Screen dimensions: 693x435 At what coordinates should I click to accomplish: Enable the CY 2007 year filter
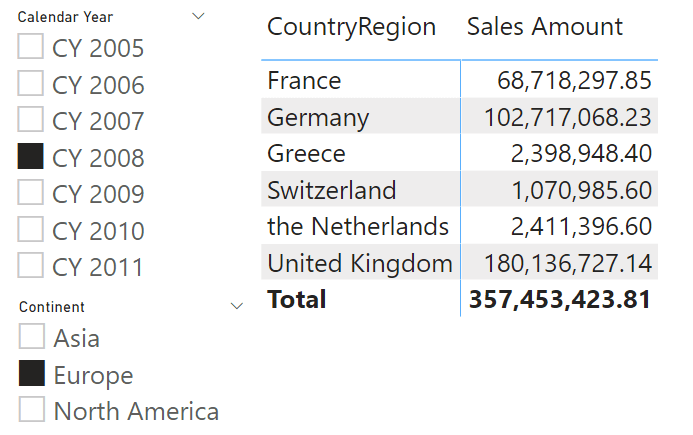[x=30, y=119]
